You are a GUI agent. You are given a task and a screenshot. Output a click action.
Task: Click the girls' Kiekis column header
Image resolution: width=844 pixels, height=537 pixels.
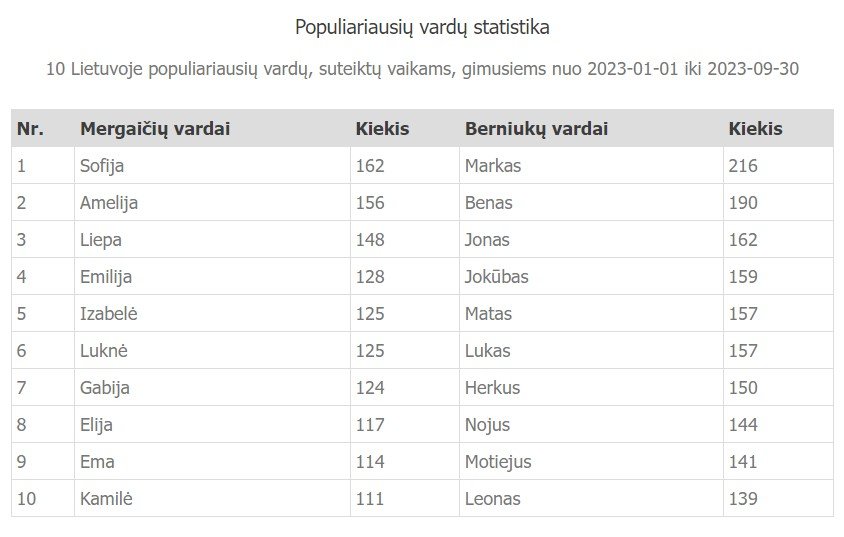tap(382, 129)
